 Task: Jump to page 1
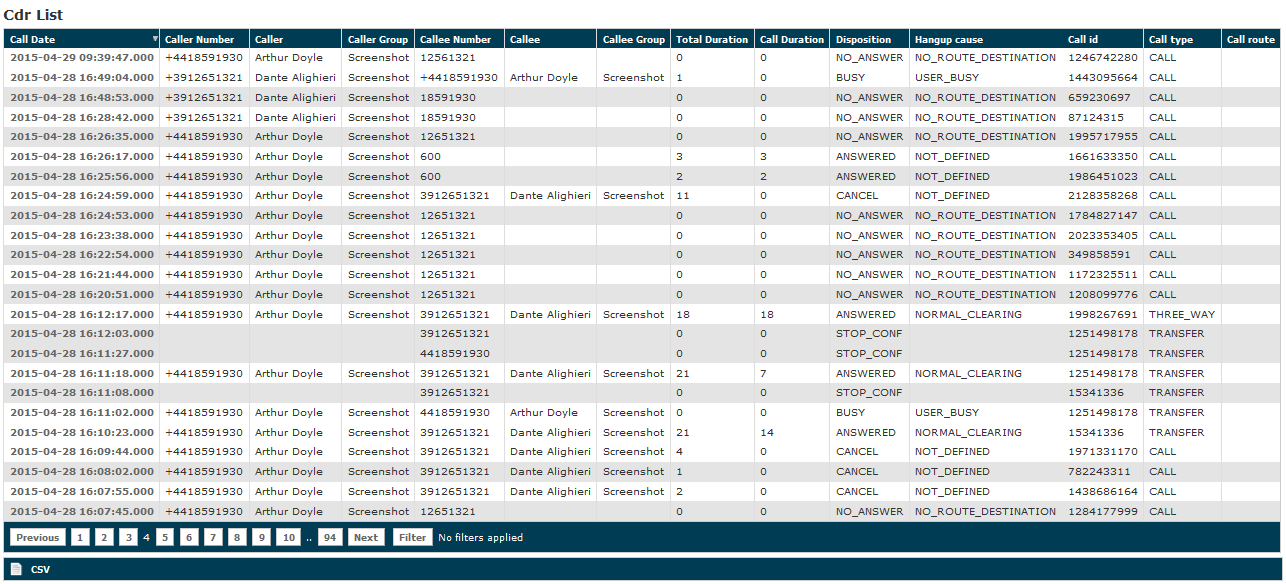[x=80, y=537]
